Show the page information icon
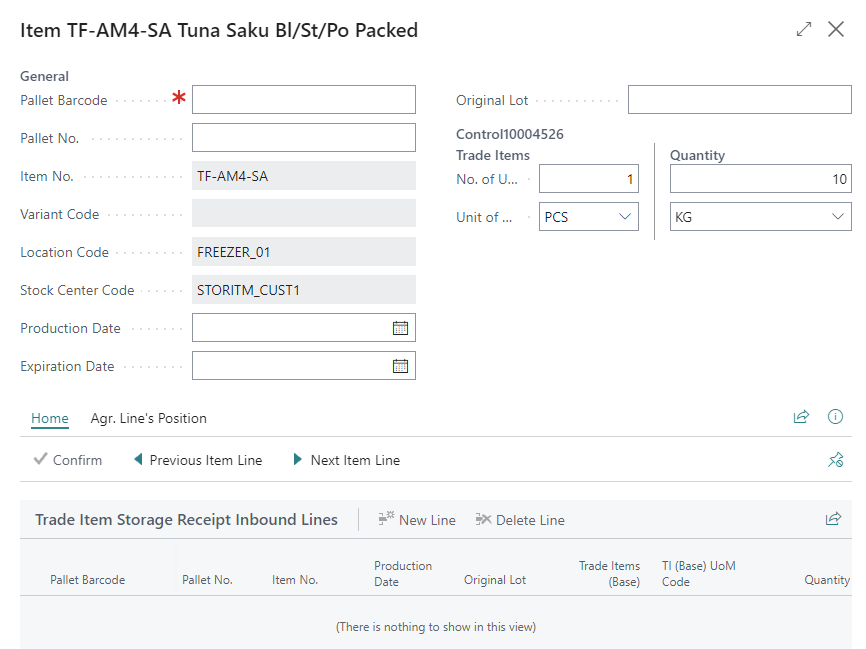This screenshot has width=866, height=649. coord(836,417)
